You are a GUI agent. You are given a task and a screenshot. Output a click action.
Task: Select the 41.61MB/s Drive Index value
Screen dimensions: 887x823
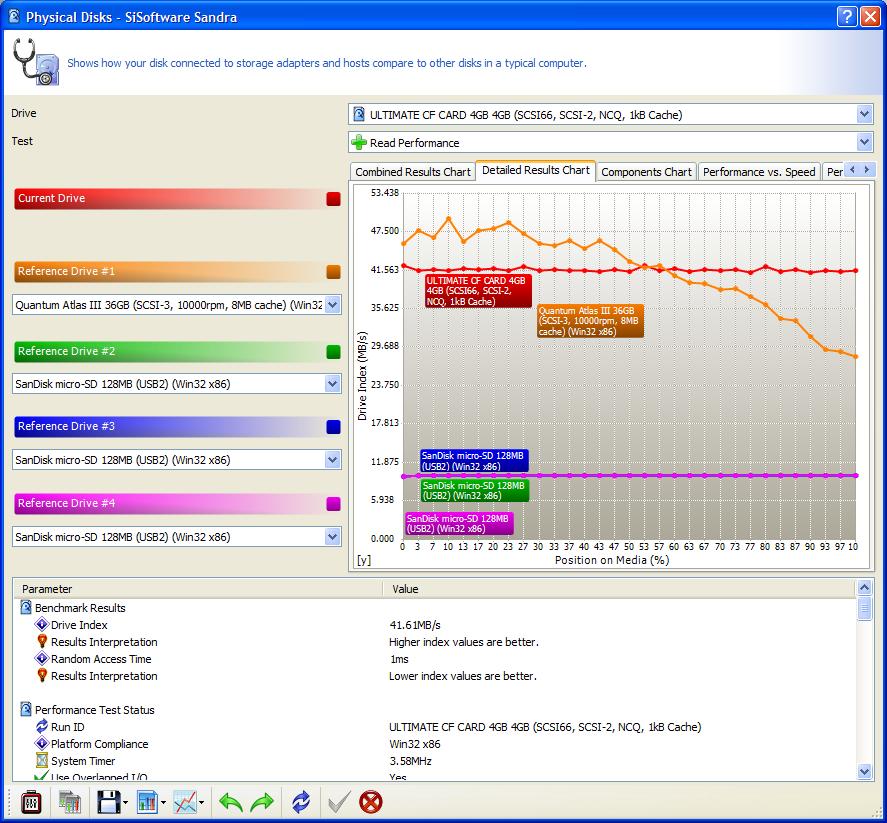(x=415, y=625)
